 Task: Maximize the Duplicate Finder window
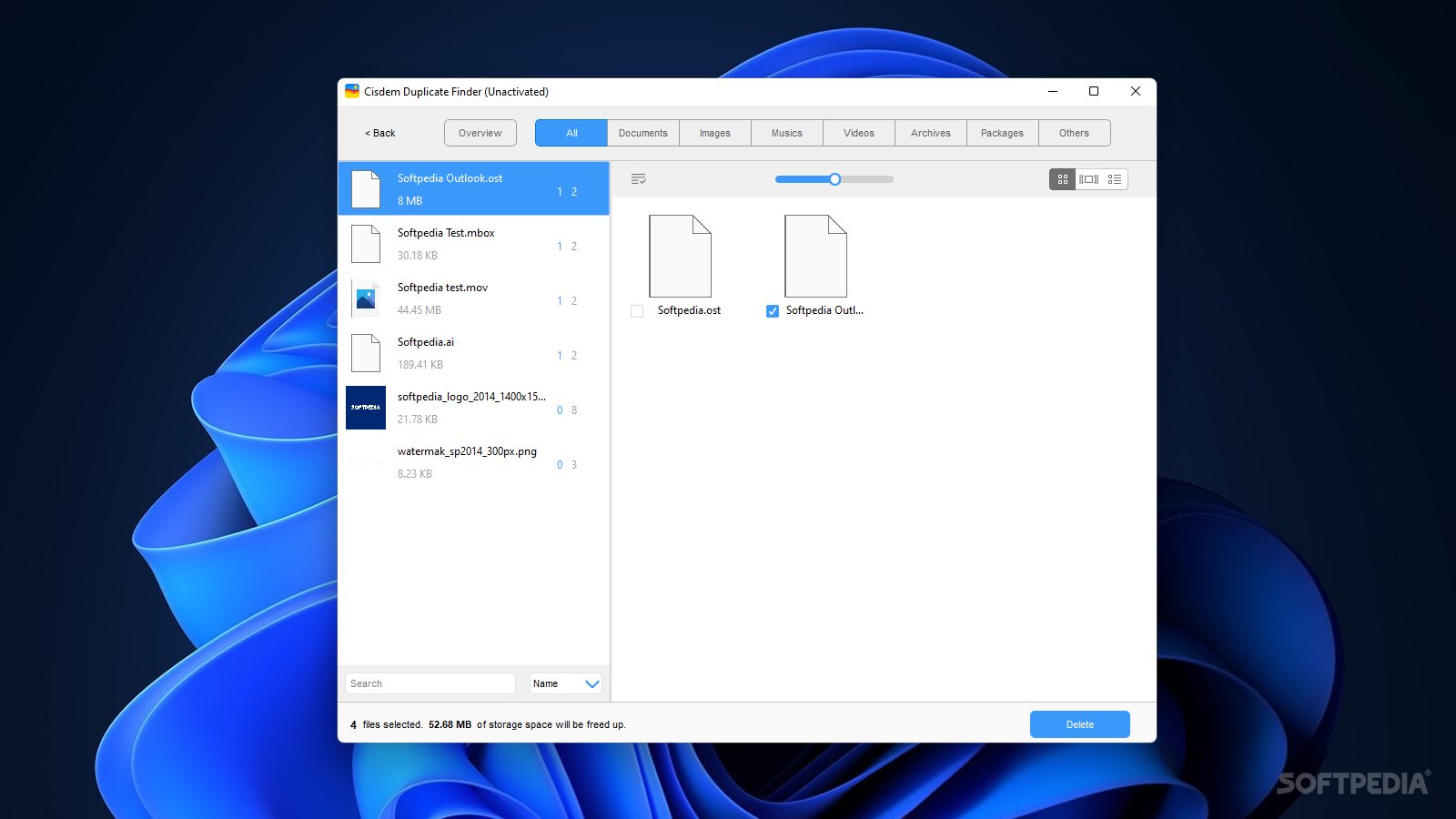pos(1094,91)
